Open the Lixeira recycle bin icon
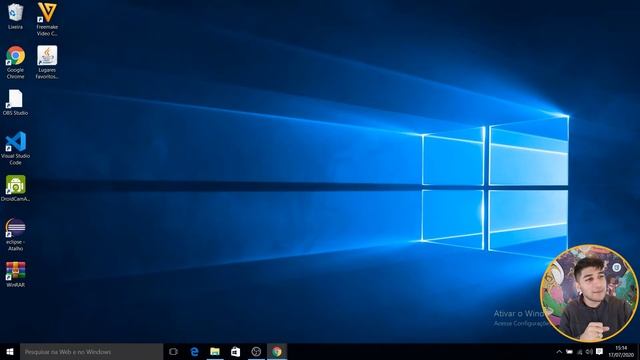The height and width of the screenshot is (360, 640). pyautogui.click(x=15, y=16)
